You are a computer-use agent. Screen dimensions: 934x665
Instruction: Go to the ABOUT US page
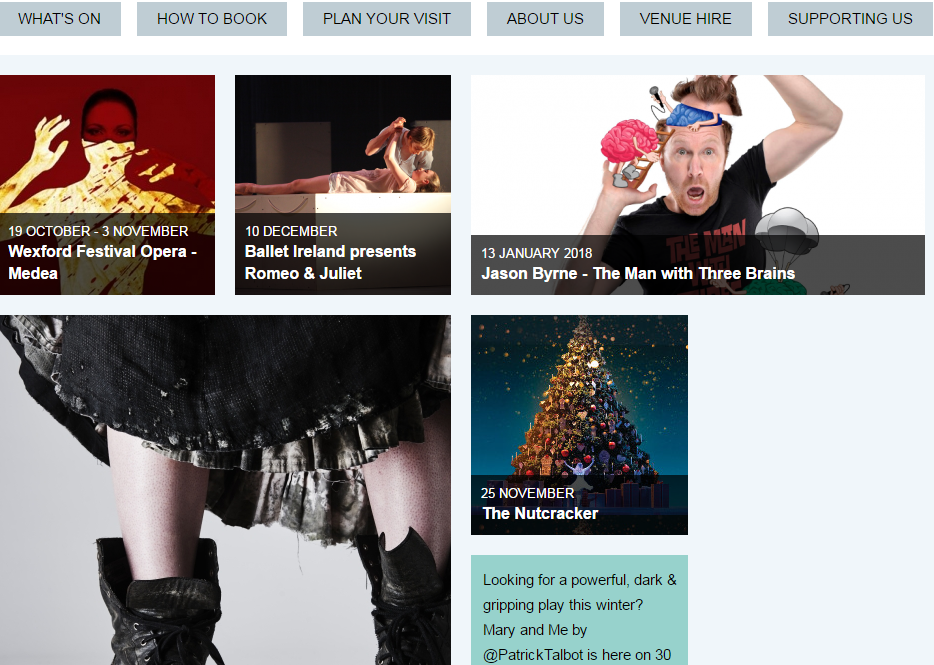[545, 18]
